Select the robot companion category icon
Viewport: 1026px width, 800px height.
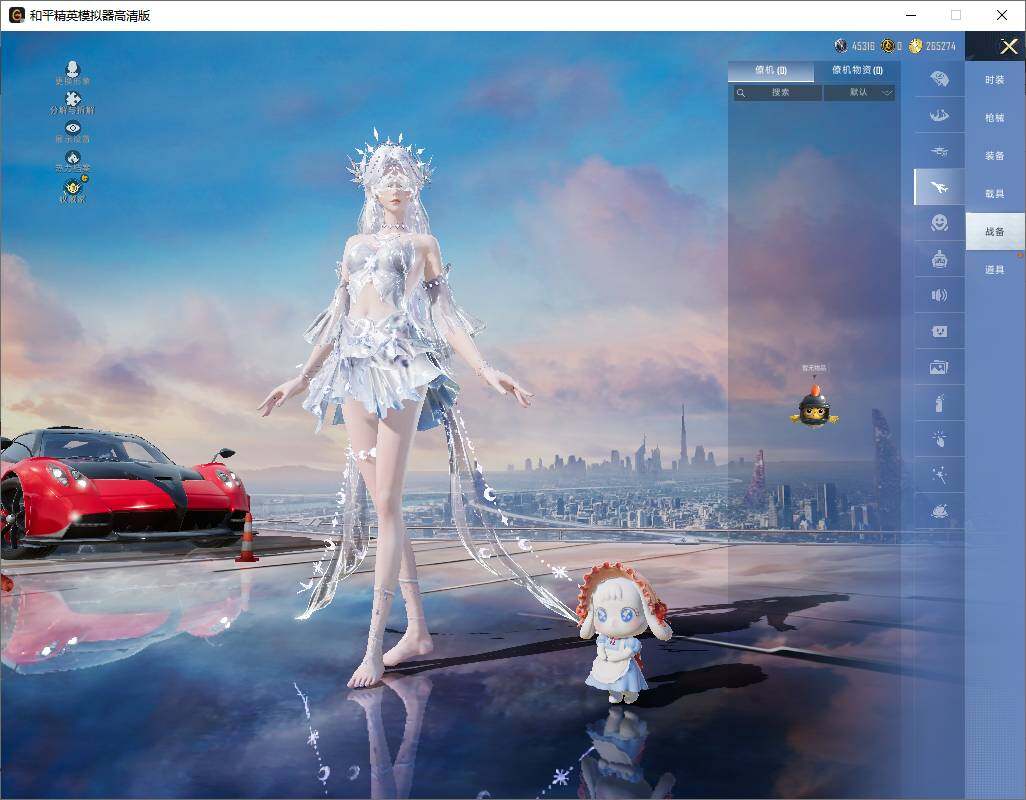pos(939,259)
